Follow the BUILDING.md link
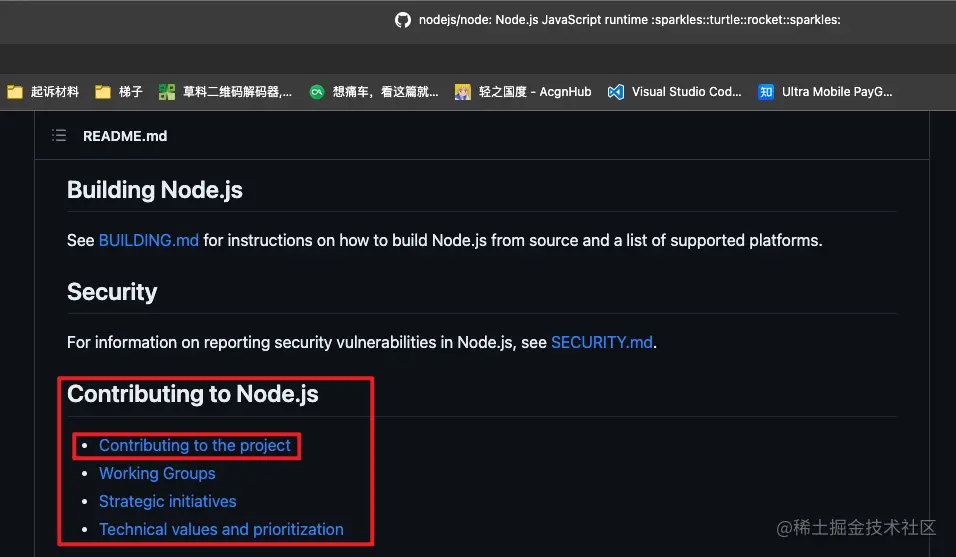Image resolution: width=956 pixels, height=557 pixels. click(149, 240)
